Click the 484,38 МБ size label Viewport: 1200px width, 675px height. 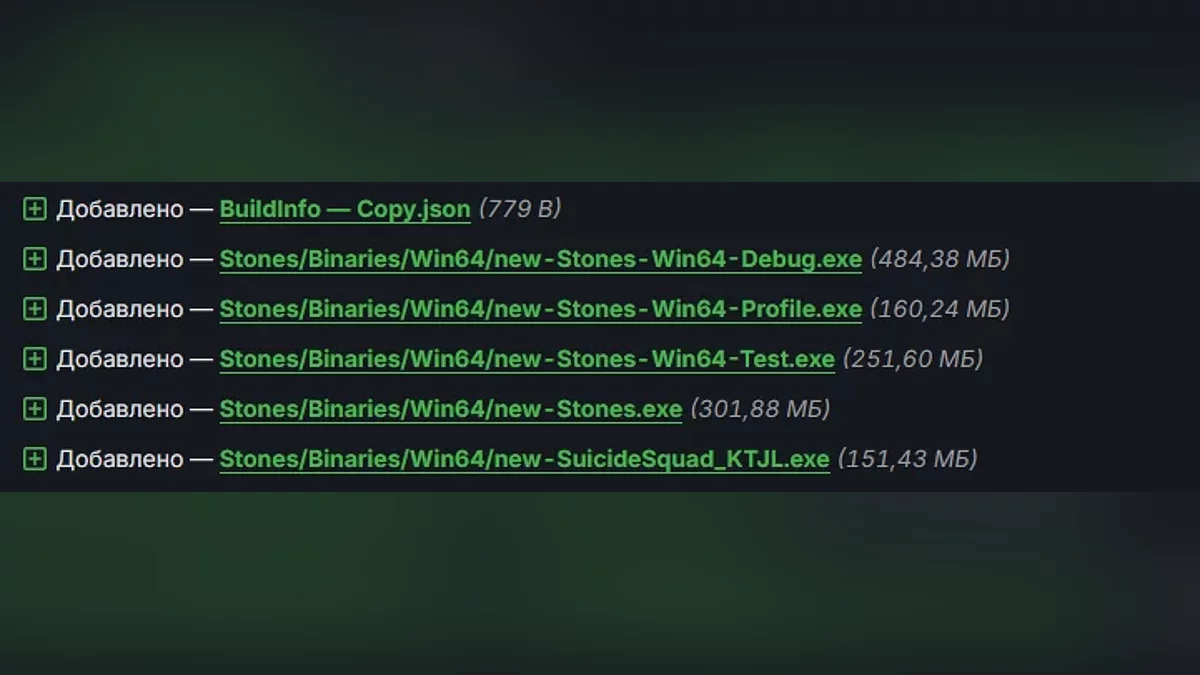(x=940, y=259)
